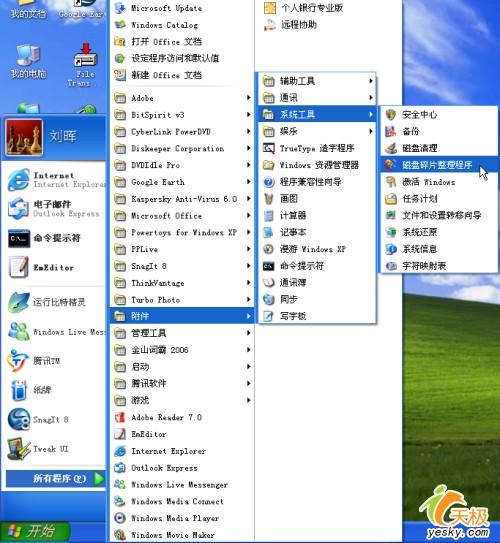Viewport: 500px width, 543px height.
Task: Open Internet Explorer pinned at top left
Action: 55,180
